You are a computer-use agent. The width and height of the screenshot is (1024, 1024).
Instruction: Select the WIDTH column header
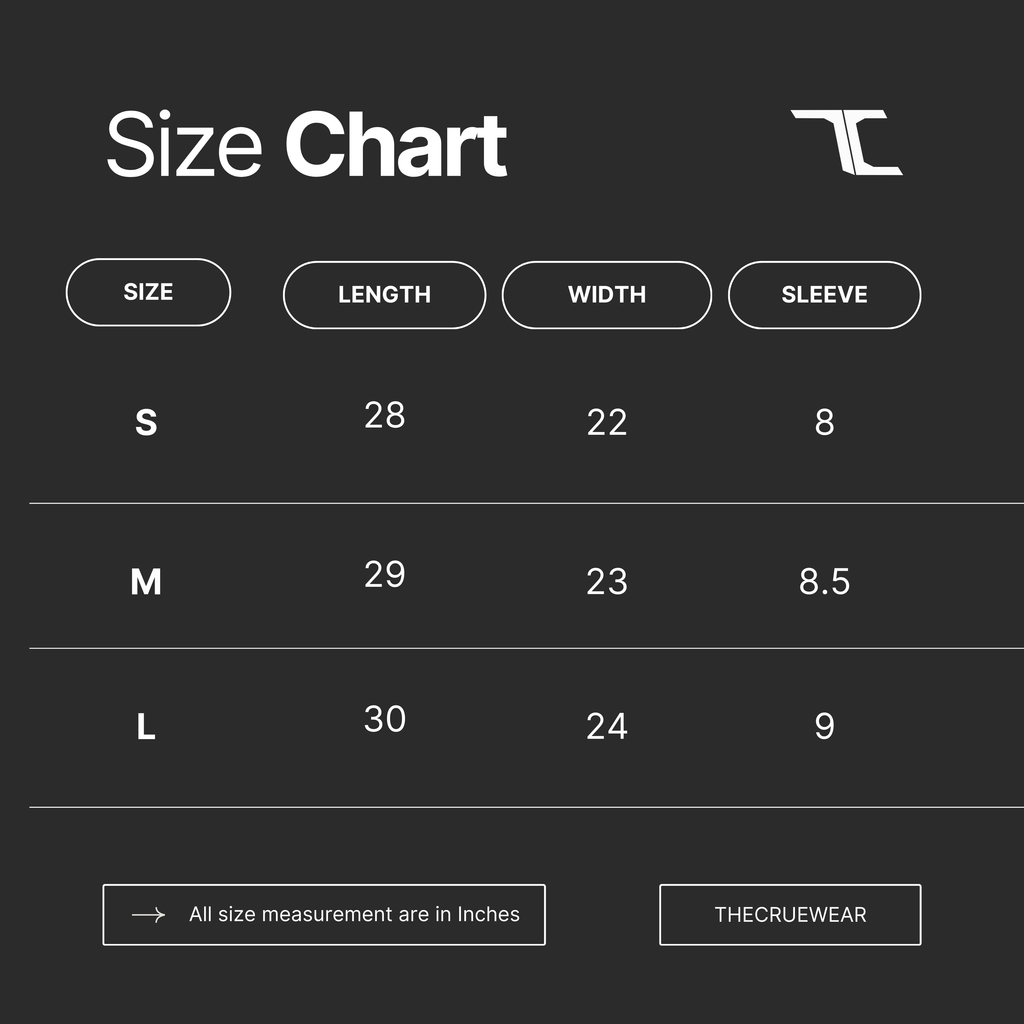pyautogui.click(x=606, y=295)
